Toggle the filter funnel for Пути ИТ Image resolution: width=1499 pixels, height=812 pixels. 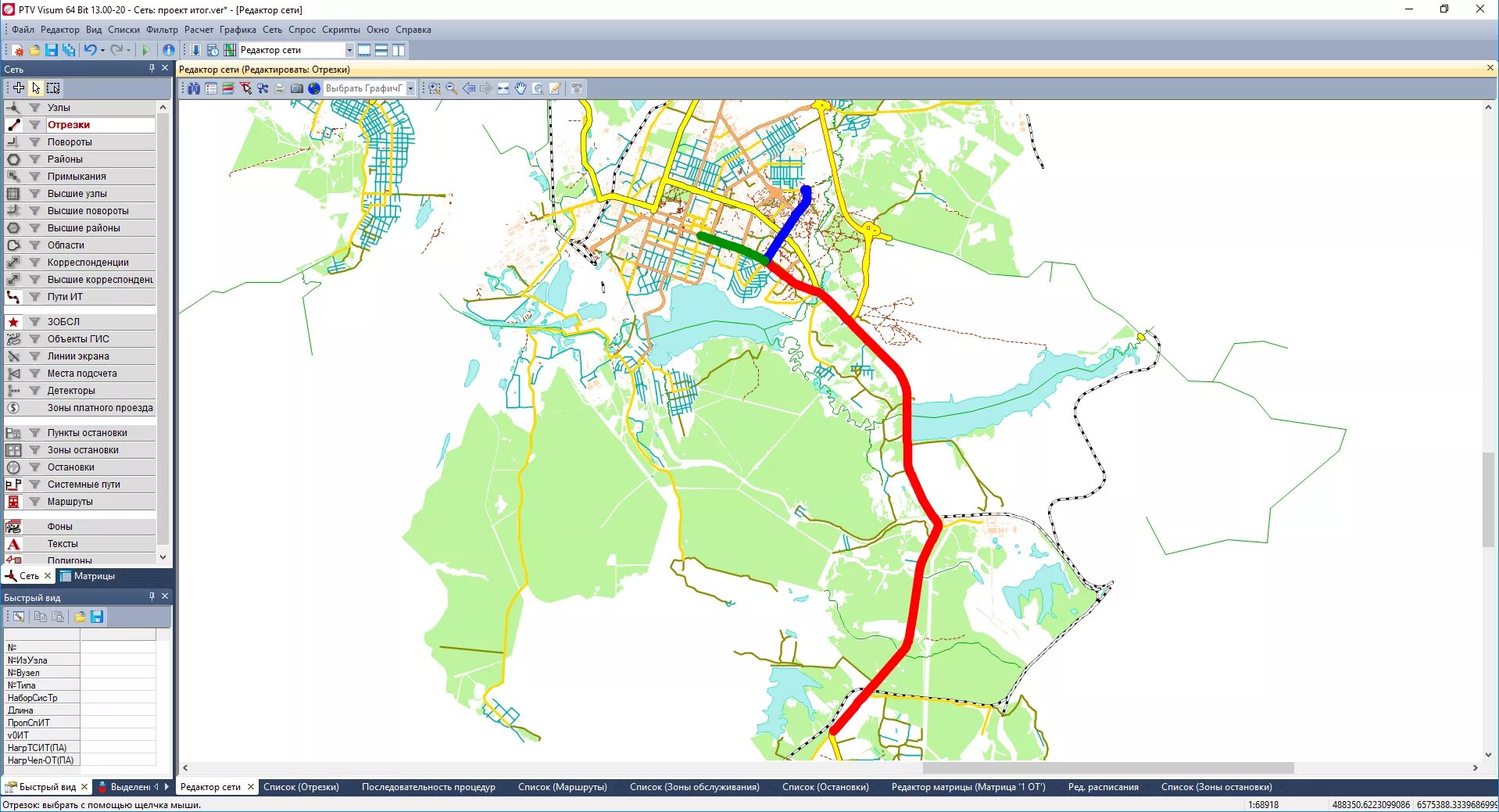[34, 297]
